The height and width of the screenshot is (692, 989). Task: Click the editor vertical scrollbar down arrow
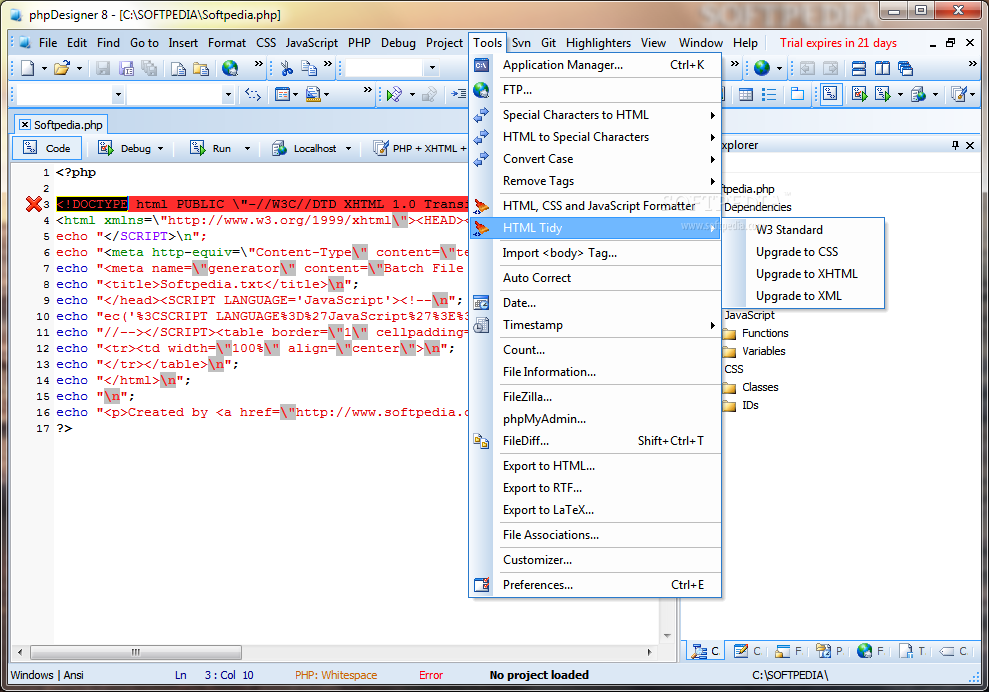(667, 636)
